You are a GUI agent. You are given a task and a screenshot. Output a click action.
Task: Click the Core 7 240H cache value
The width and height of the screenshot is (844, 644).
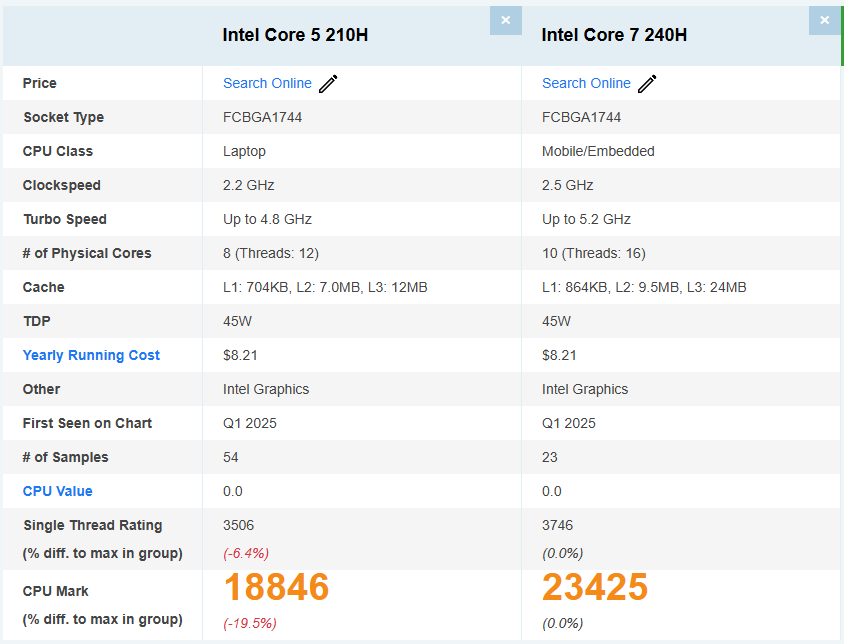[x=644, y=288]
